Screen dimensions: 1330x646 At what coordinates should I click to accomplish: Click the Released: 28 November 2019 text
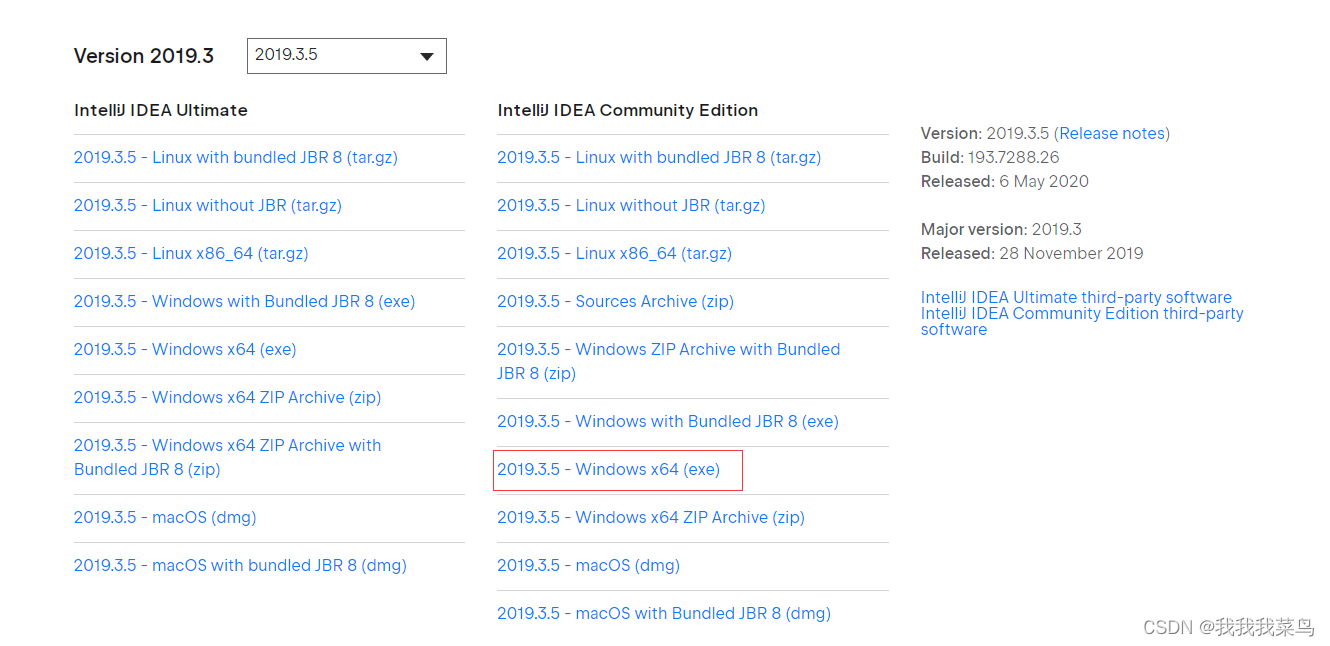1032,253
